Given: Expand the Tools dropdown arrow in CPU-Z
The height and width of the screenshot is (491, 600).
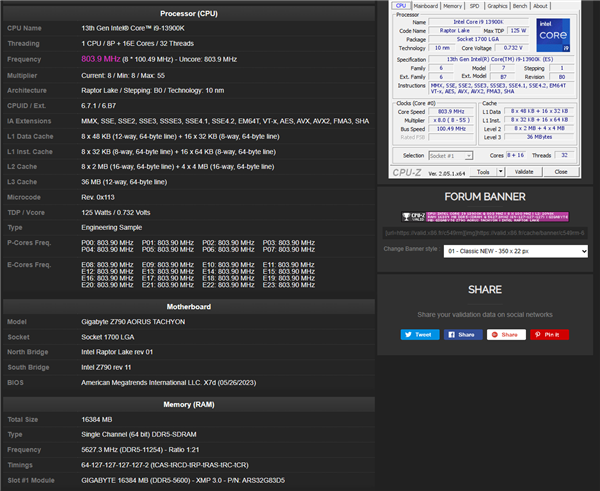Looking at the screenshot, I should tap(501, 172).
